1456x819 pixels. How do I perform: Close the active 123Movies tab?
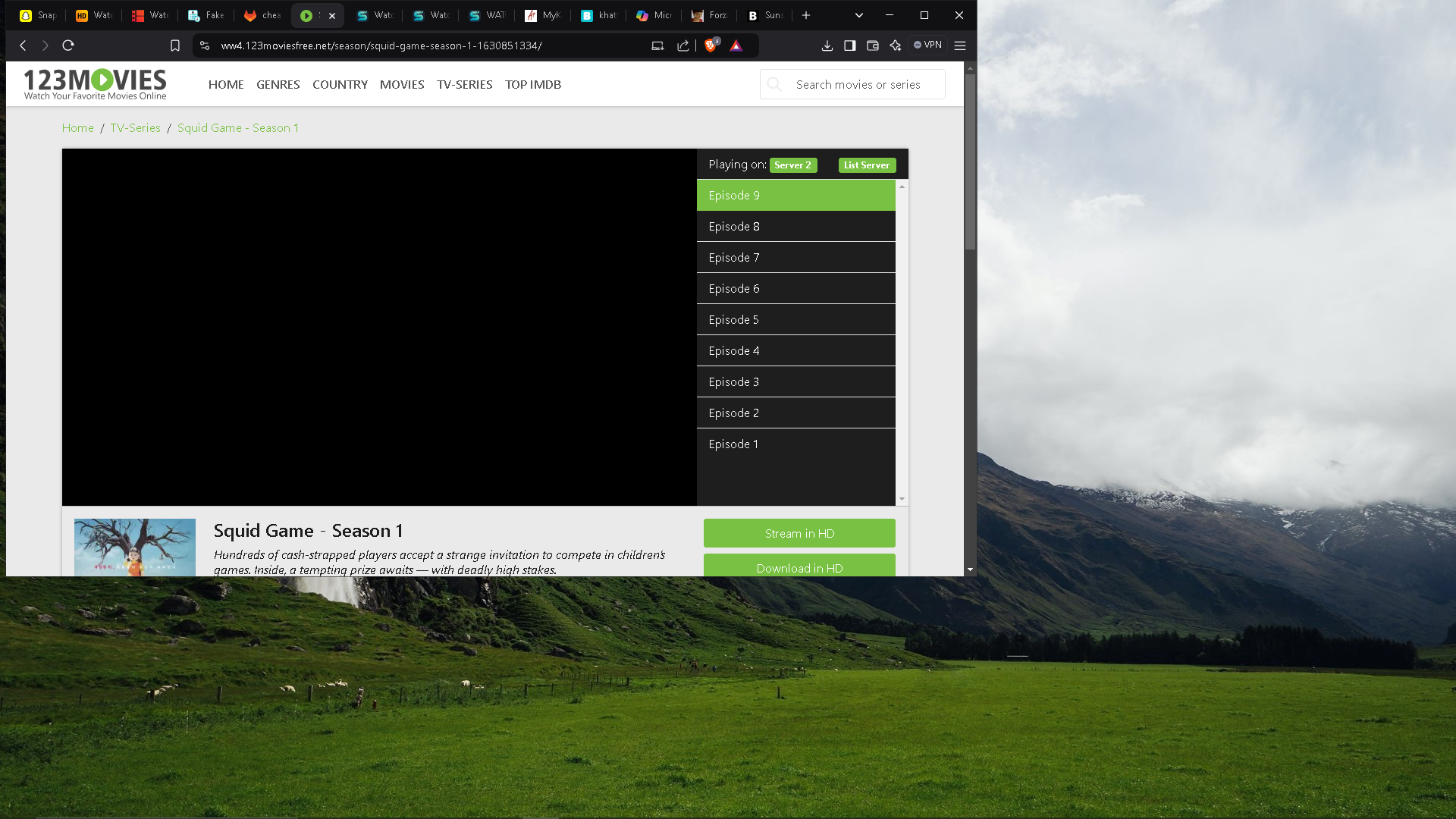pos(332,16)
